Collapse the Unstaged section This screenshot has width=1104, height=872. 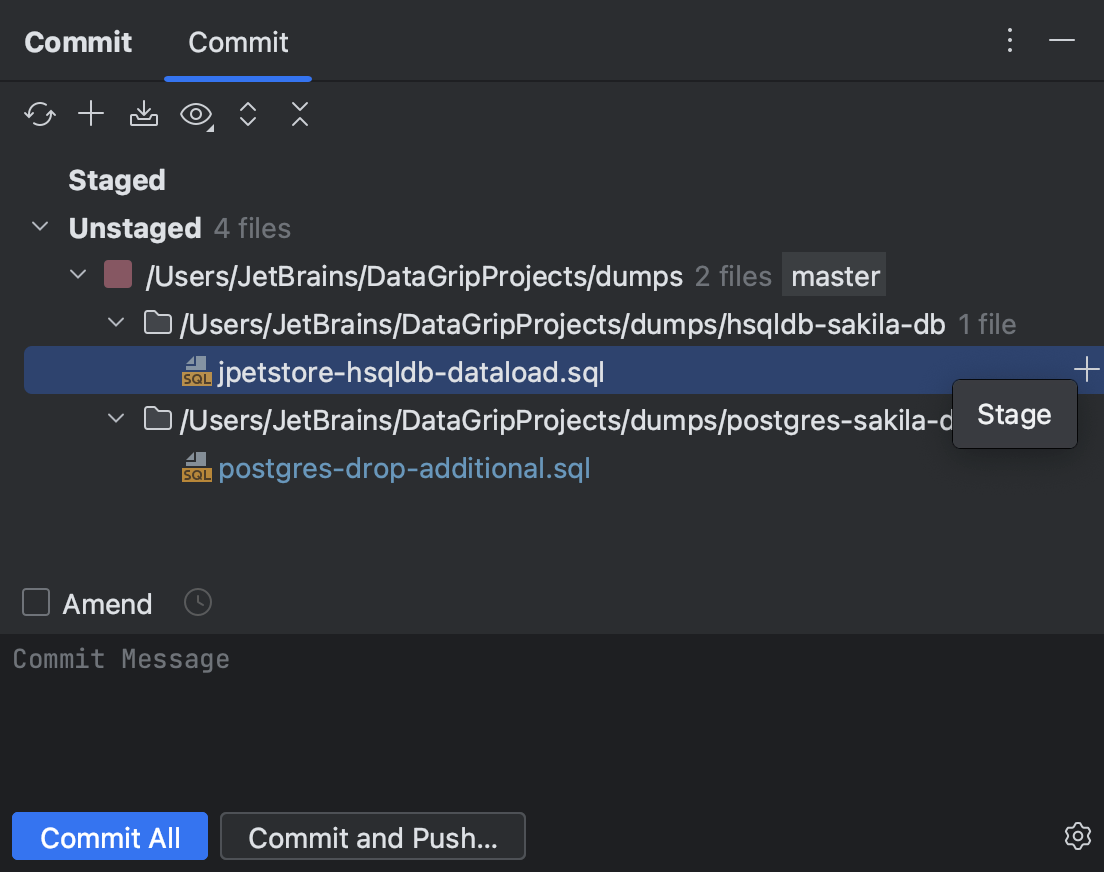39,227
